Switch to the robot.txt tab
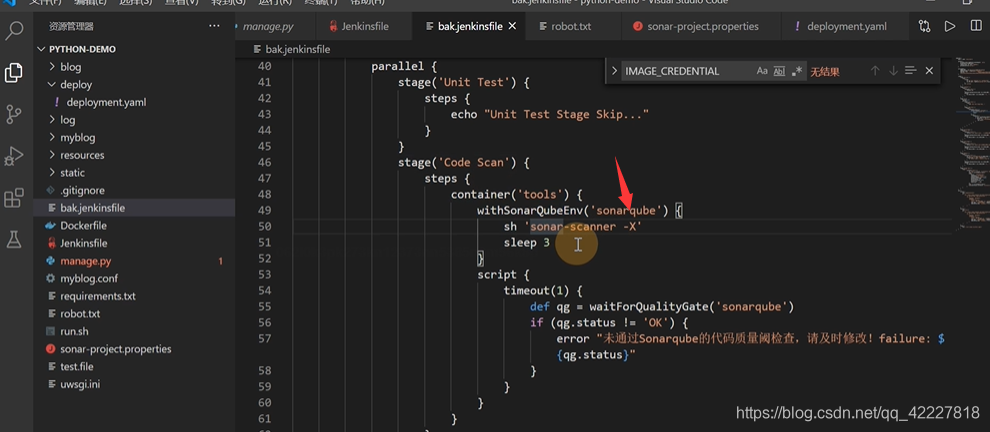990x432 pixels. click(x=571, y=27)
